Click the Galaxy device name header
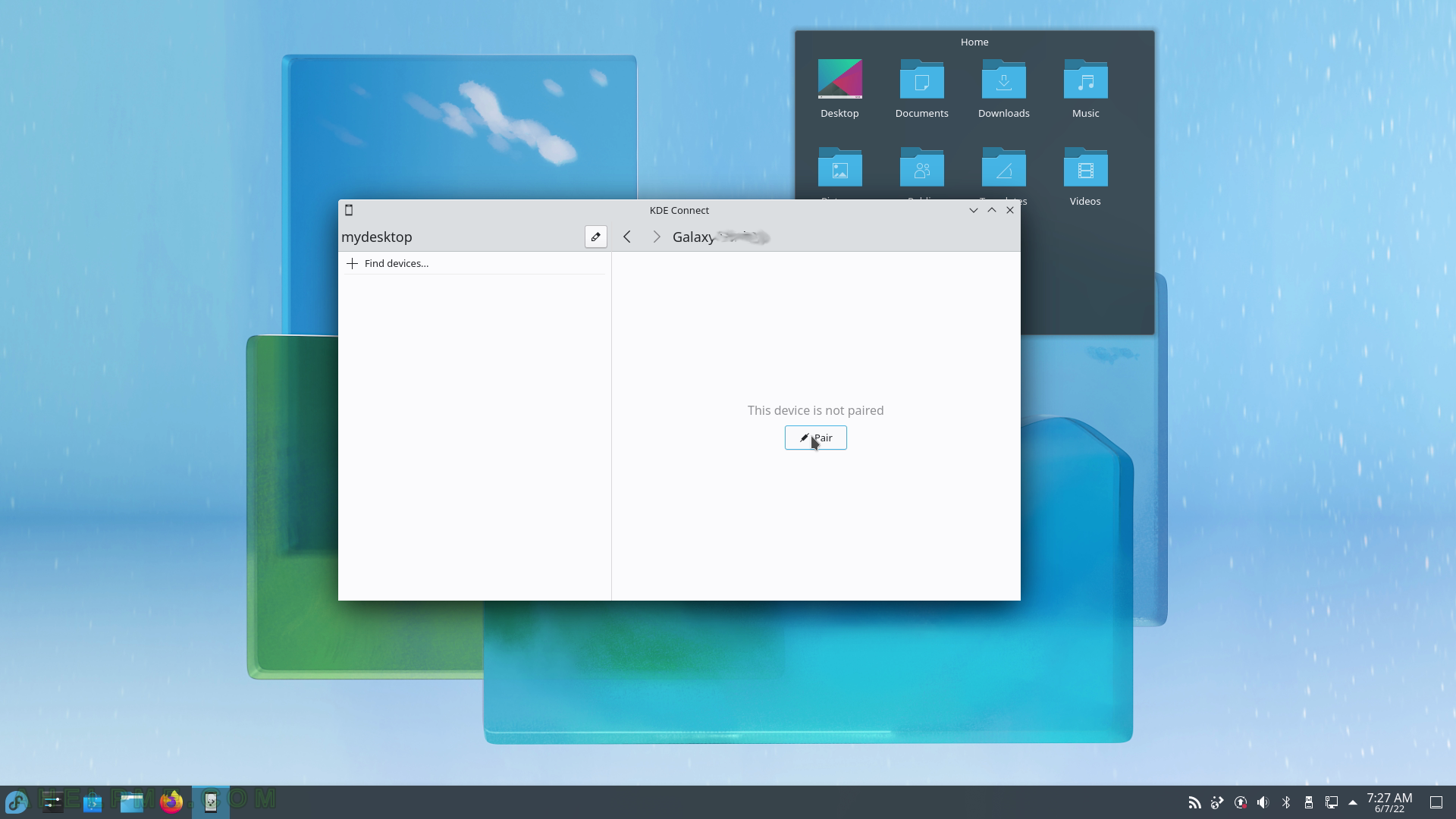Image resolution: width=1456 pixels, height=819 pixels. point(720,237)
